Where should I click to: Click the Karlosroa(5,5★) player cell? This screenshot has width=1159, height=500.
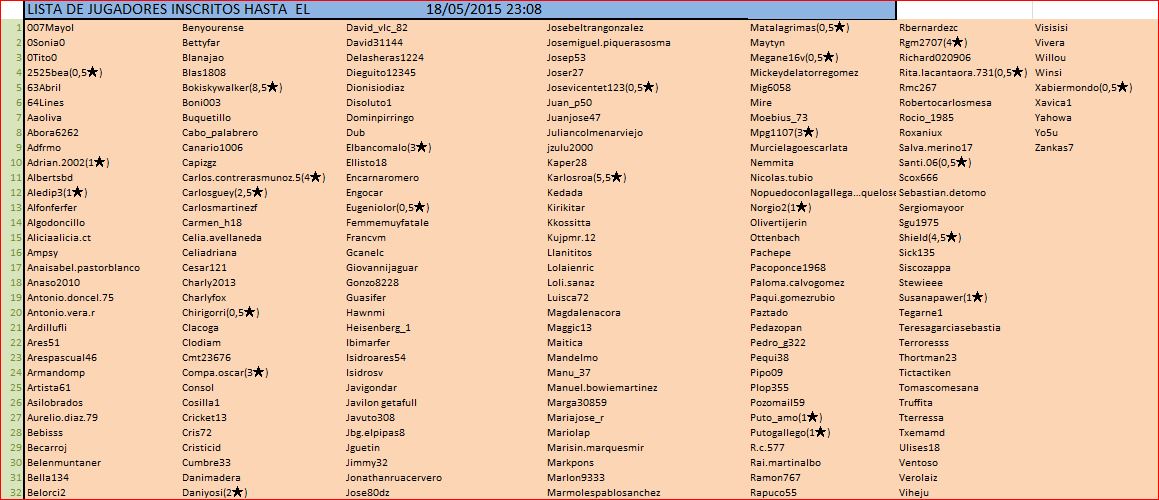586,177
